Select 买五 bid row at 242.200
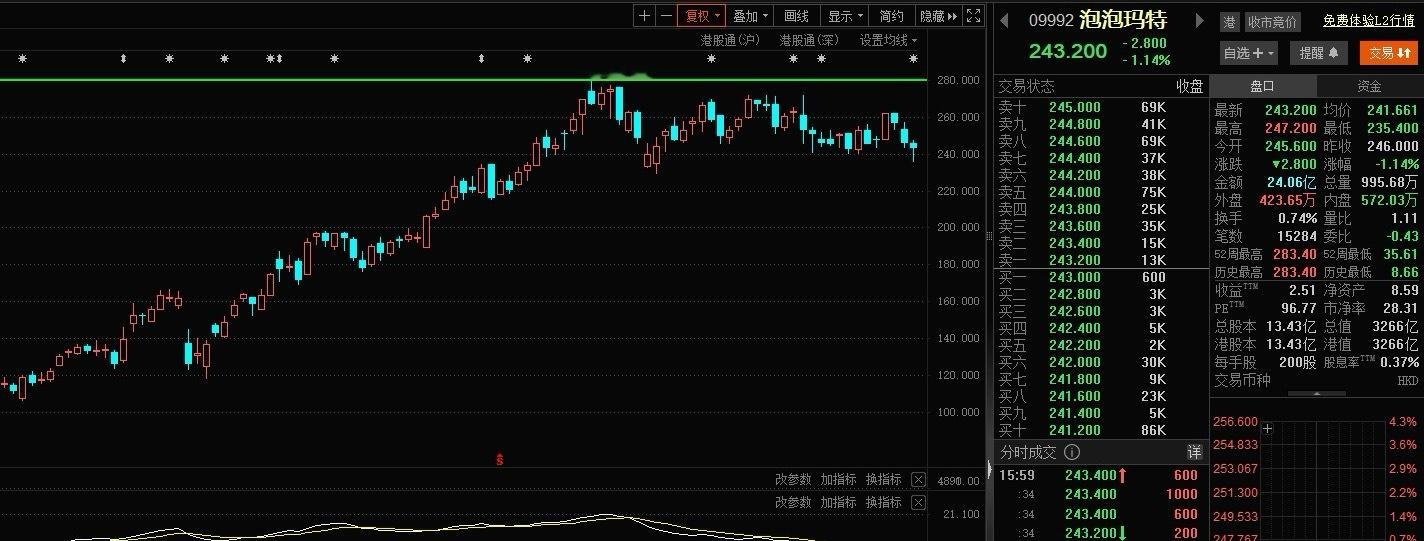The image size is (1424, 541). [x=1100, y=345]
